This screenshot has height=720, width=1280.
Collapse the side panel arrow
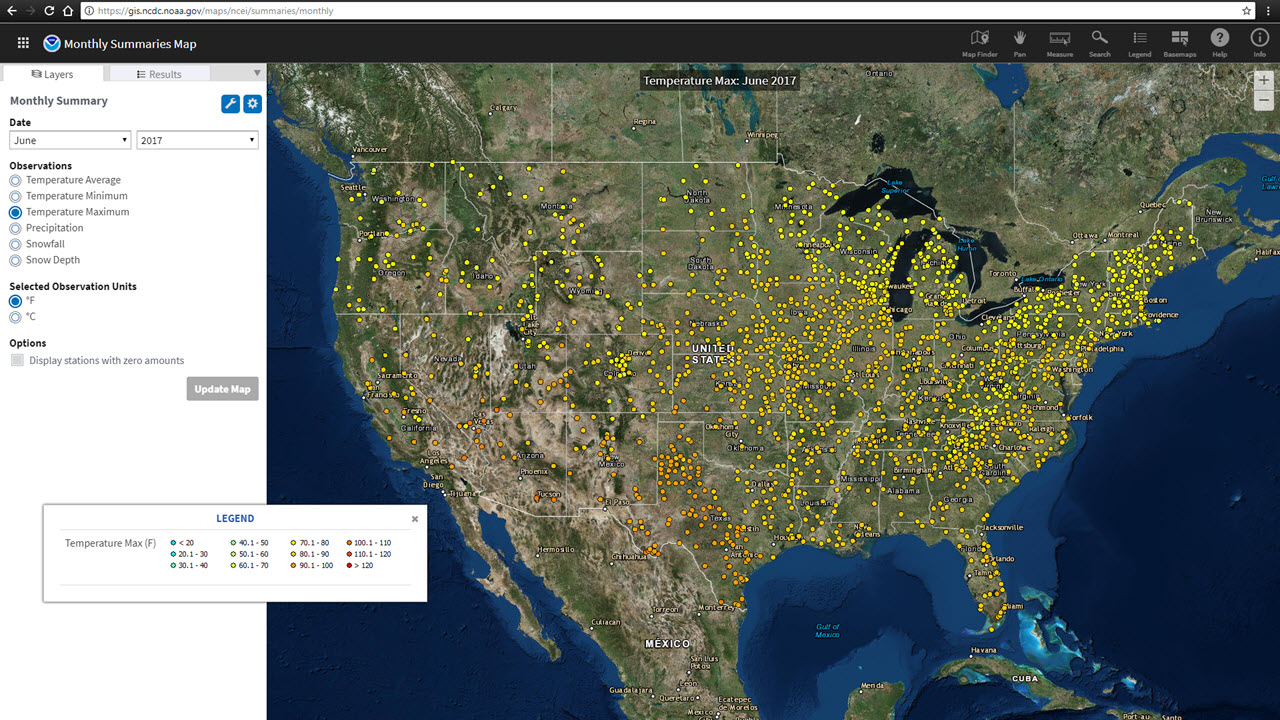pyautogui.click(x=257, y=73)
